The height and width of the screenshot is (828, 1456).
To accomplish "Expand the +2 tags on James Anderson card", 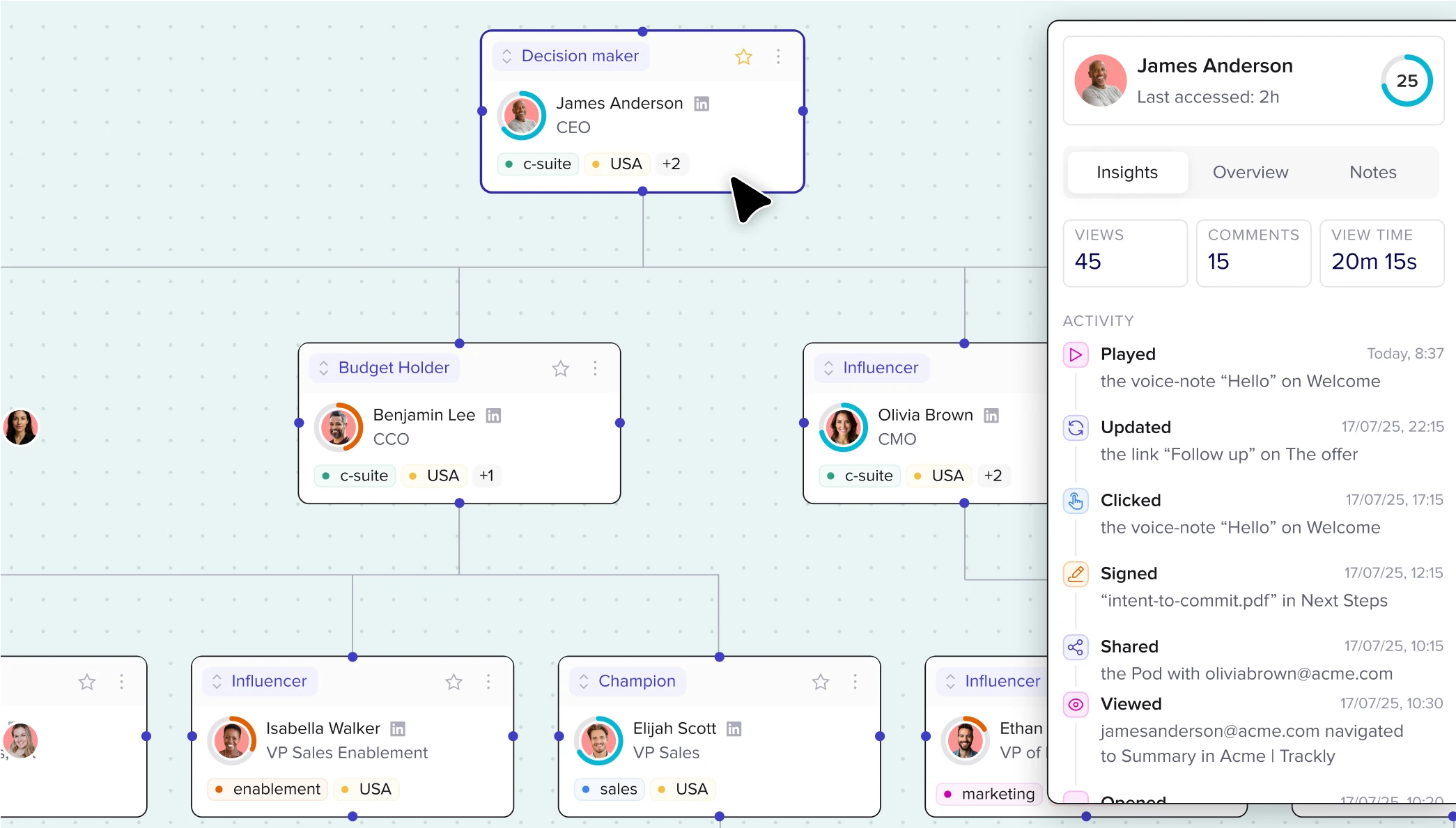I will (672, 164).
